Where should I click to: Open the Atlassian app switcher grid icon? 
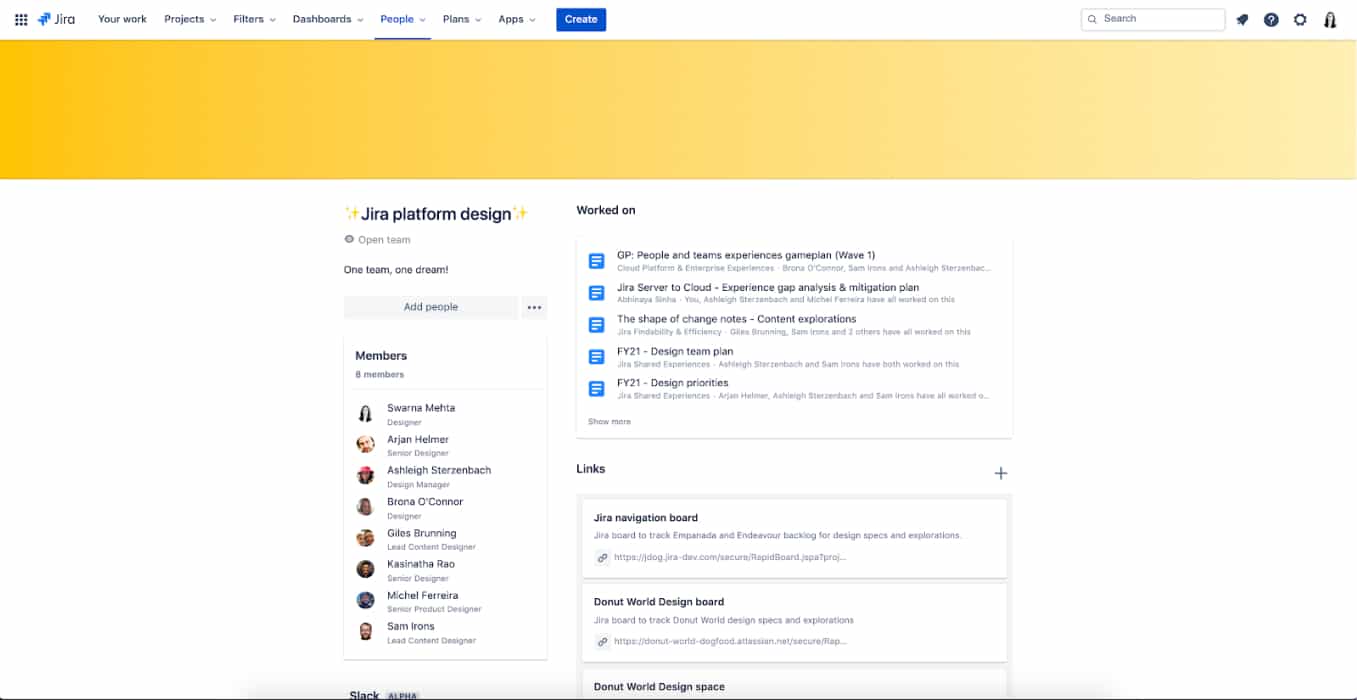point(21,19)
